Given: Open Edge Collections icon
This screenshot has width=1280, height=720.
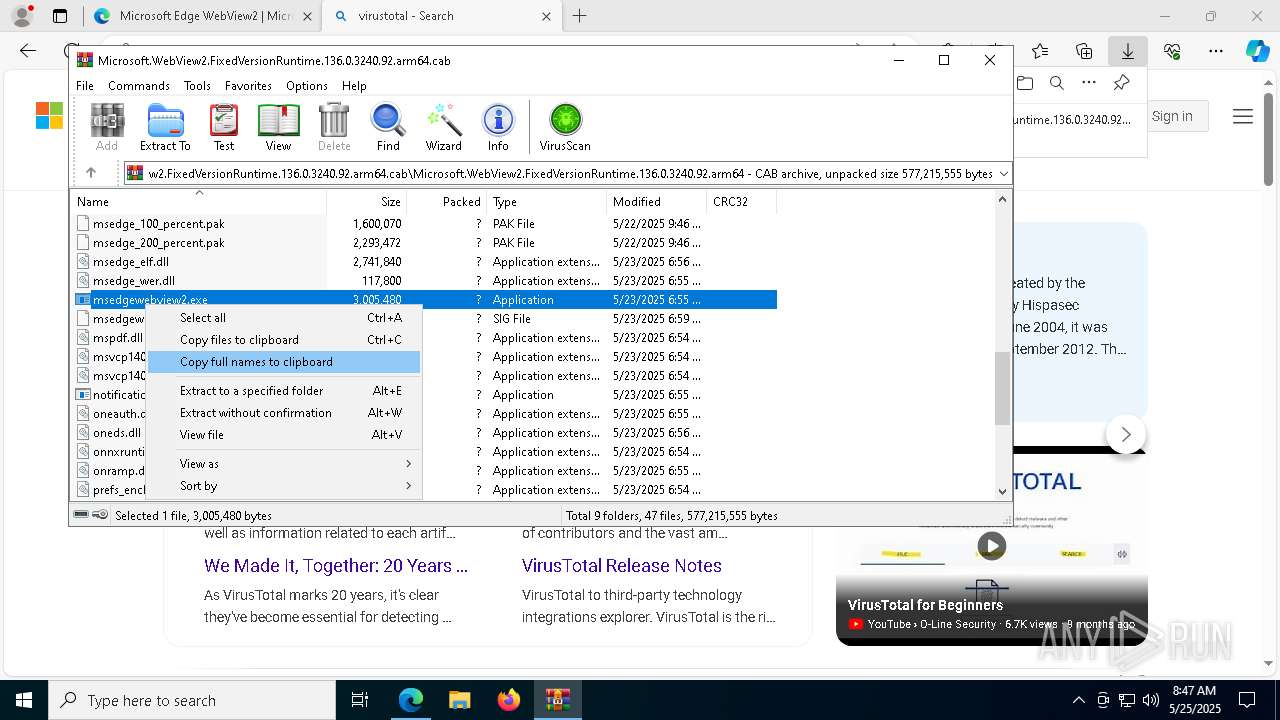Looking at the screenshot, I should [1084, 51].
